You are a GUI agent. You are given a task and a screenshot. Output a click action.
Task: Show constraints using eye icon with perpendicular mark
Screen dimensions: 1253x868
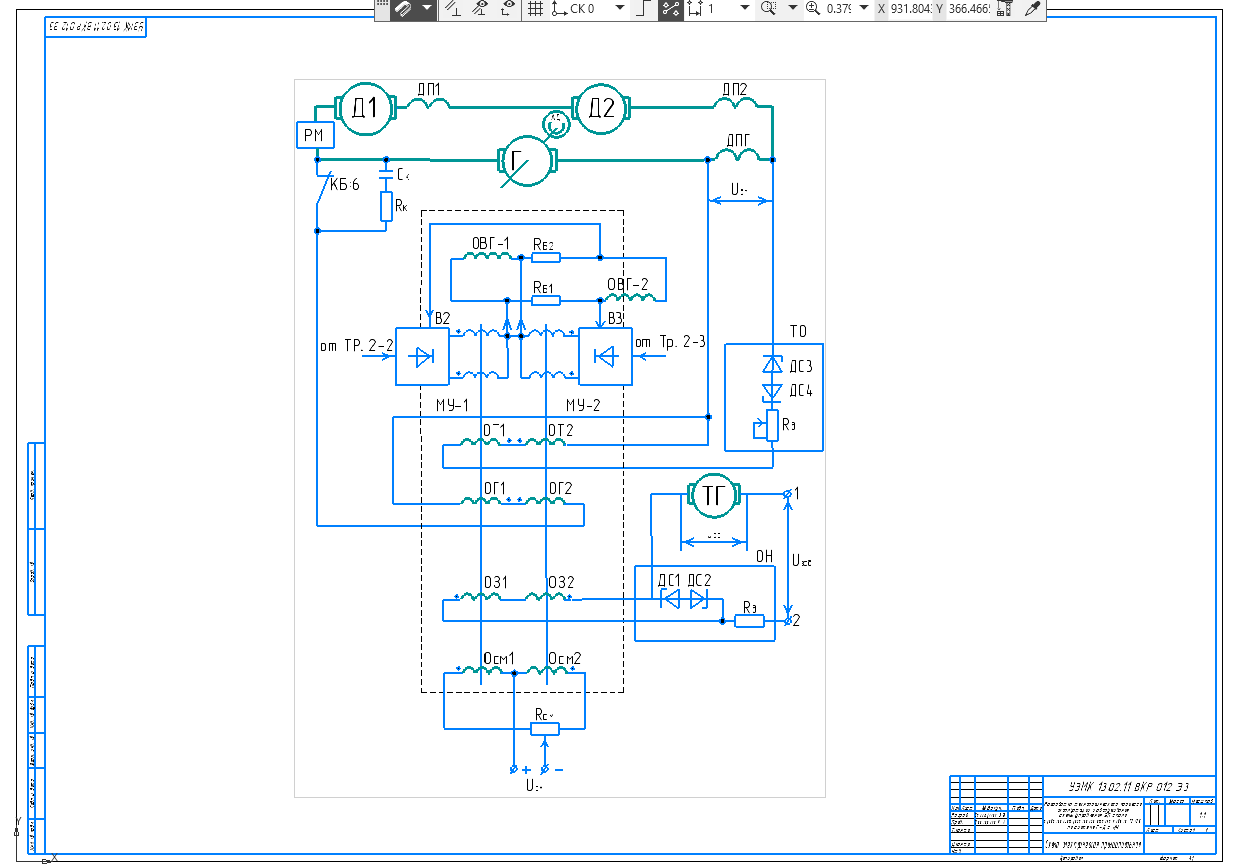tap(480, 9)
